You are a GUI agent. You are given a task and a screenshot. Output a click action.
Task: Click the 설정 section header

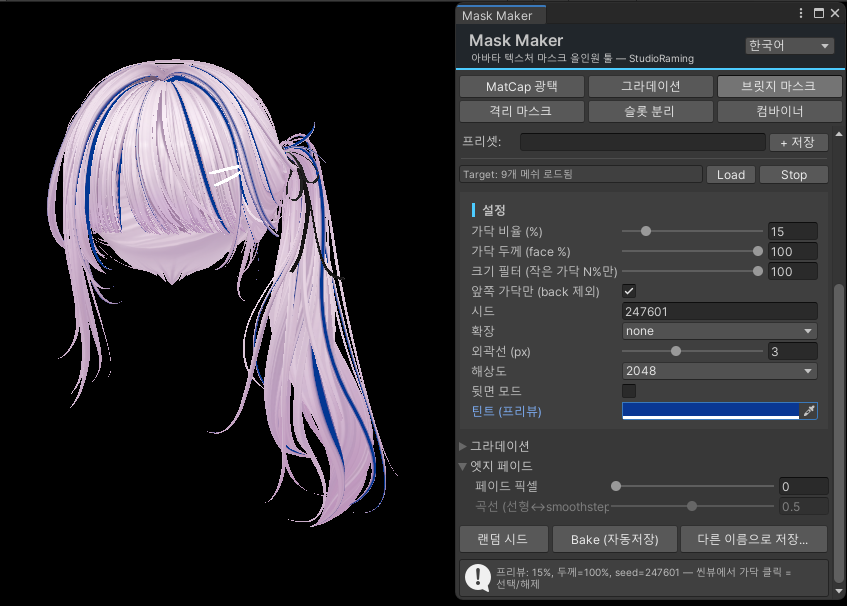[494, 210]
